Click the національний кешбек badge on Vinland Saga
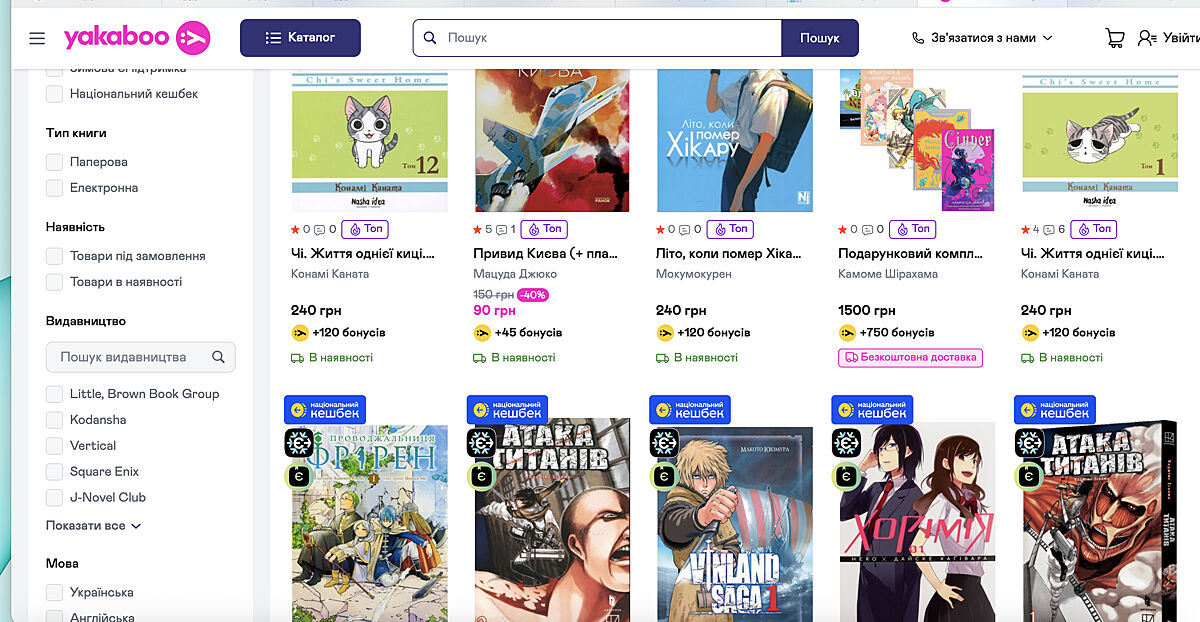1200x622 pixels. 690,409
